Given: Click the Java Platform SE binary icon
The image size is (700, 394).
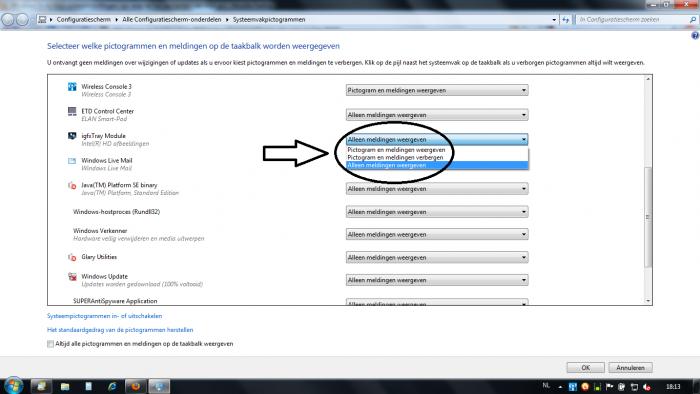Looking at the screenshot, I should point(72,185).
